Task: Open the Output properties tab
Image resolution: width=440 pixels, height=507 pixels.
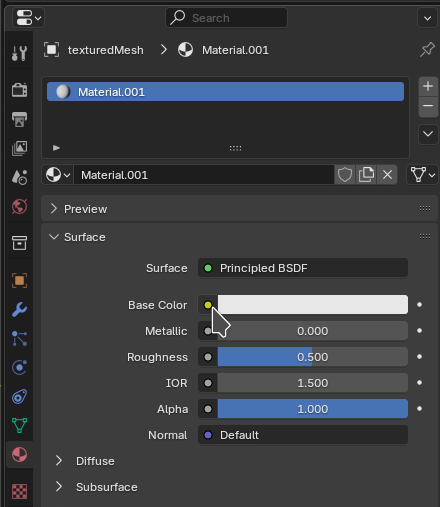Action: point(19,119)
